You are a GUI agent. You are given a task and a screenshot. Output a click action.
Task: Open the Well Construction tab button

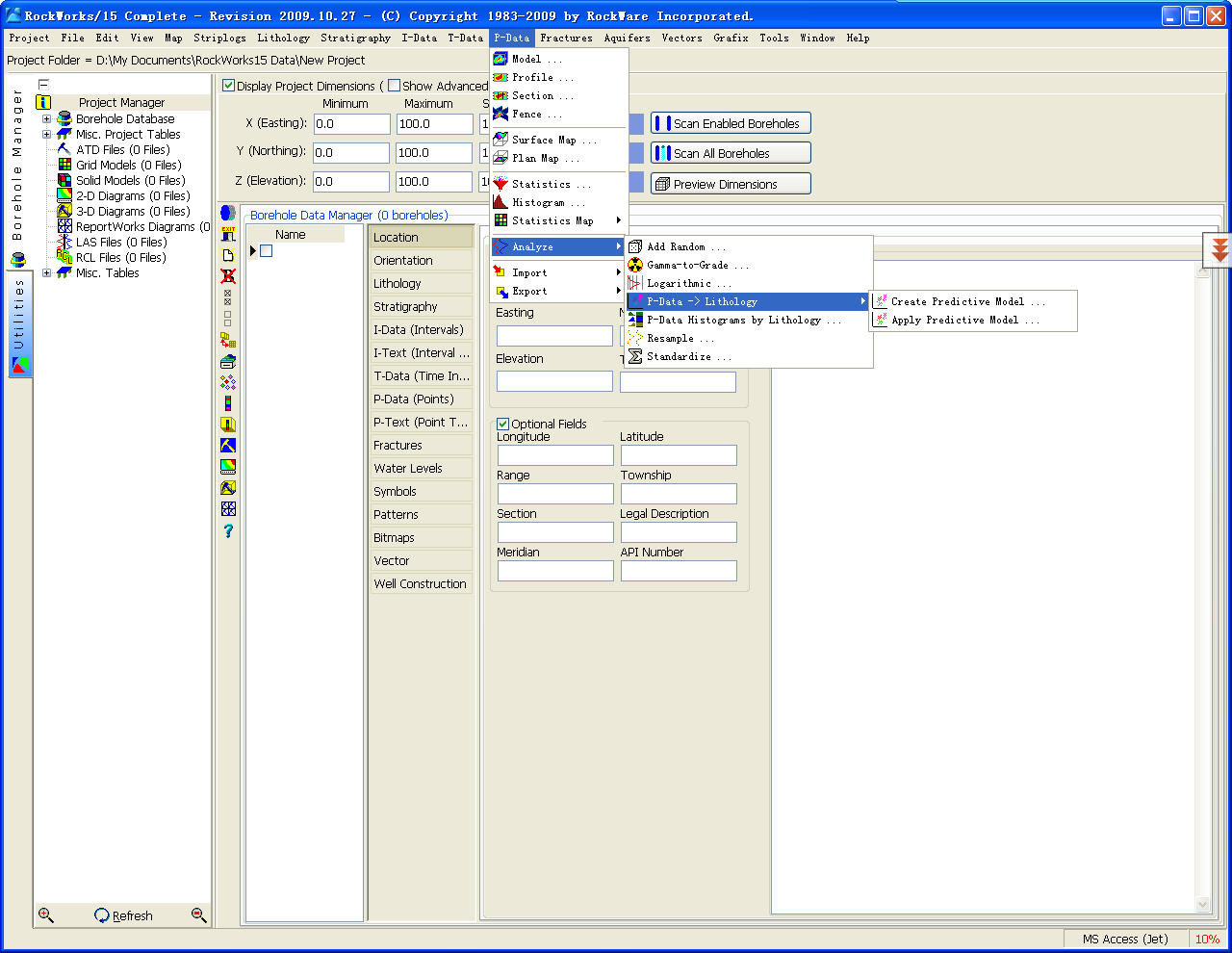[x=422, y=583]
